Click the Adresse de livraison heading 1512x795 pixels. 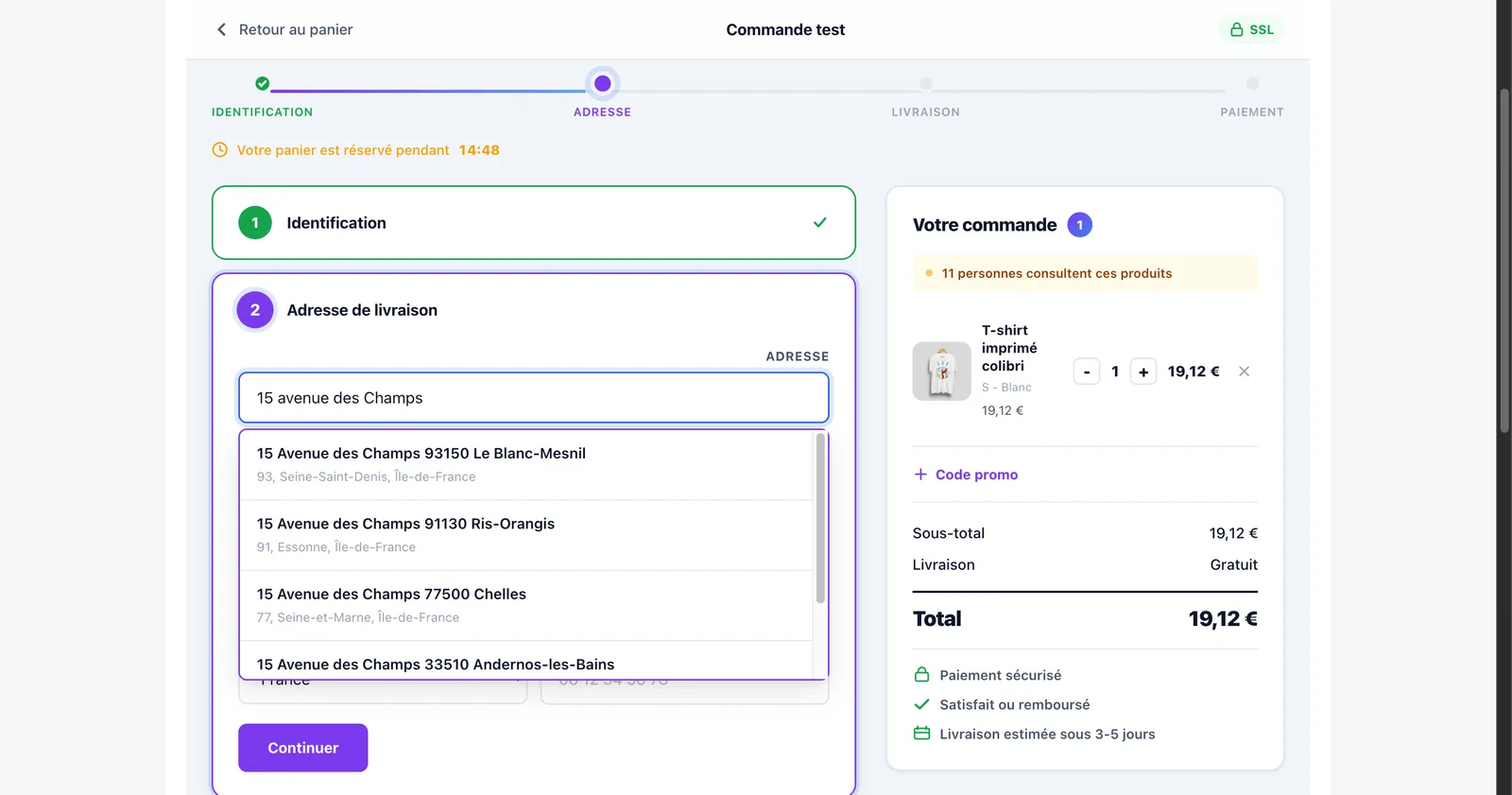[x=362, y=310]
